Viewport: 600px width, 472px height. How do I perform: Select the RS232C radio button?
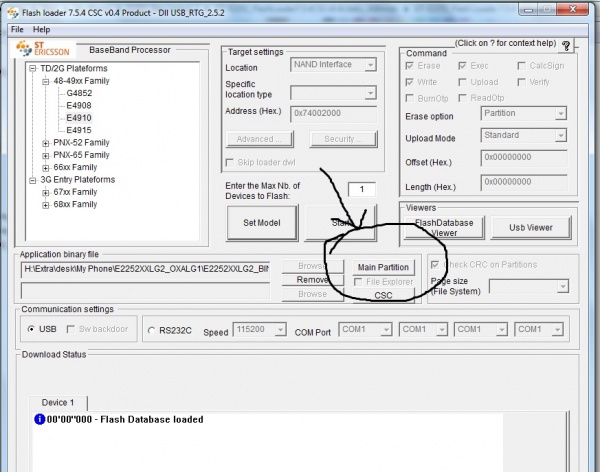(x=152, y=330)
